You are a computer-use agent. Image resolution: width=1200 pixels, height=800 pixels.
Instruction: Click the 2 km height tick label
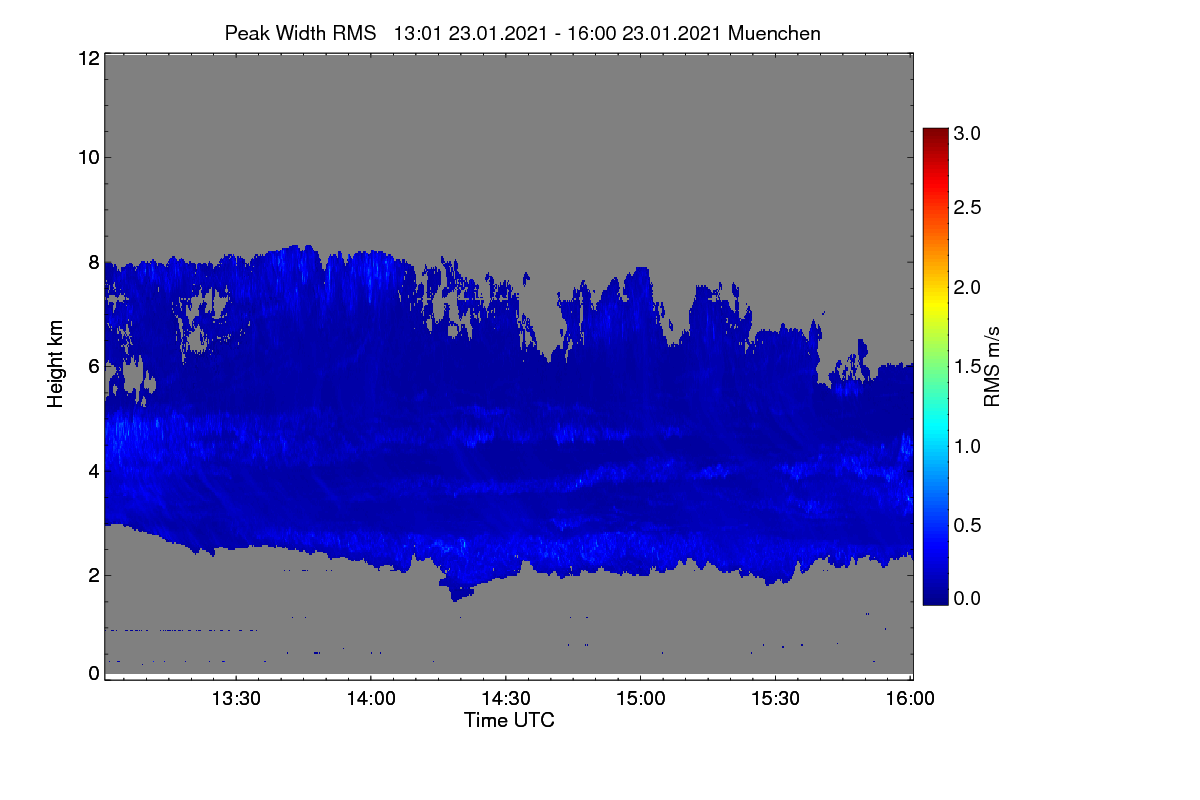(x=94, y=574)
